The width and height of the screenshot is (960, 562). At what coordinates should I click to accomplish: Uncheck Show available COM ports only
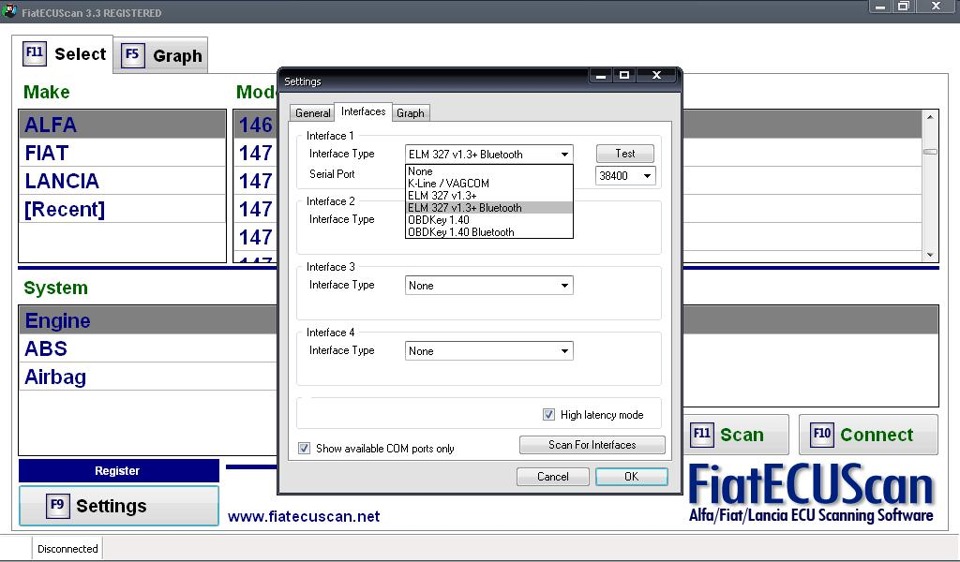tap(304, 448)
